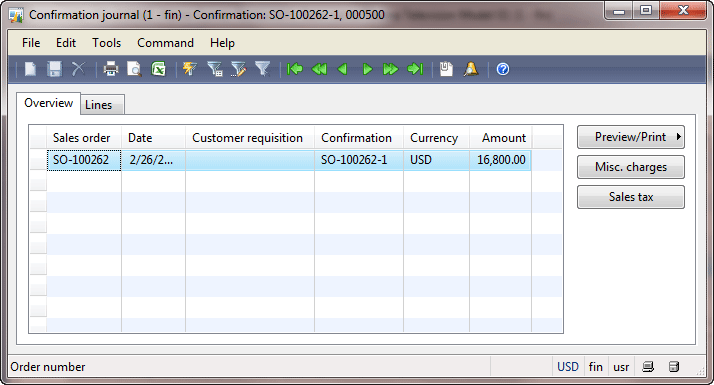Open the Help menu
714x385 pixels.
(x=222, y=43)
